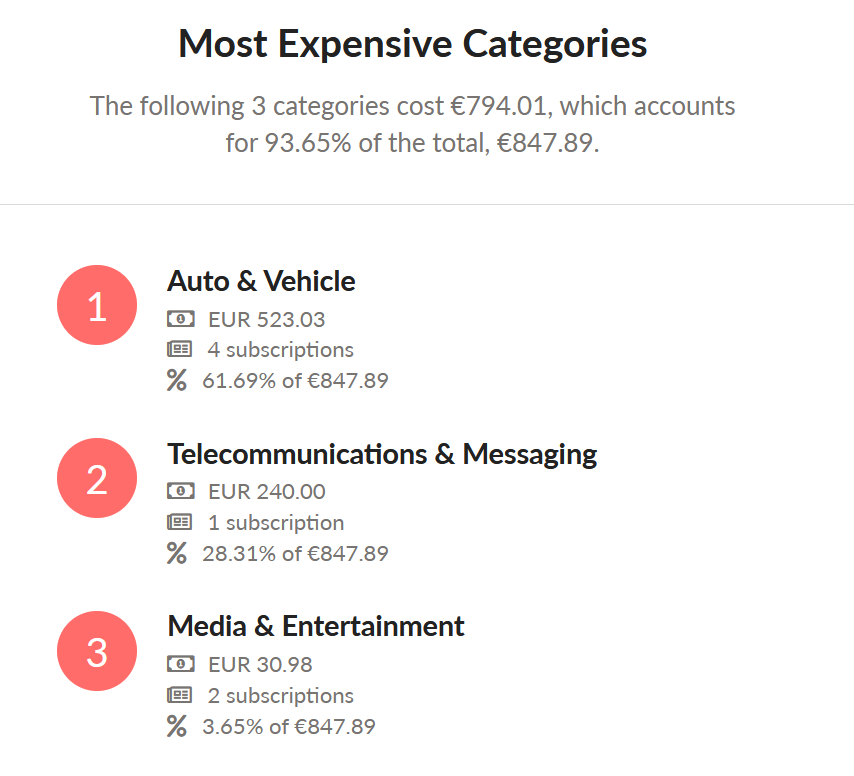Click money icon beside EUR 30.98
Viewport: 854px width, 776px height.
click(180, 664)
